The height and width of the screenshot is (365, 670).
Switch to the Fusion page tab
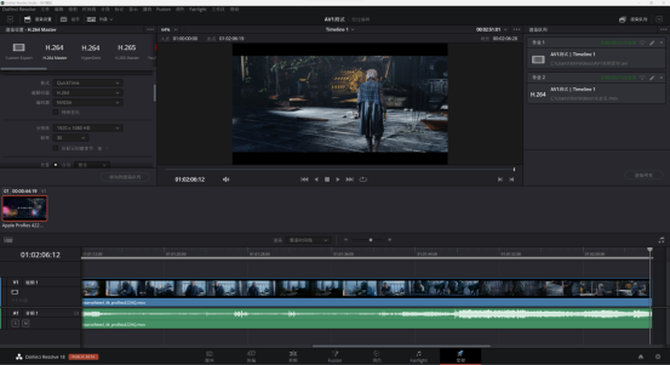pos(335,356)
